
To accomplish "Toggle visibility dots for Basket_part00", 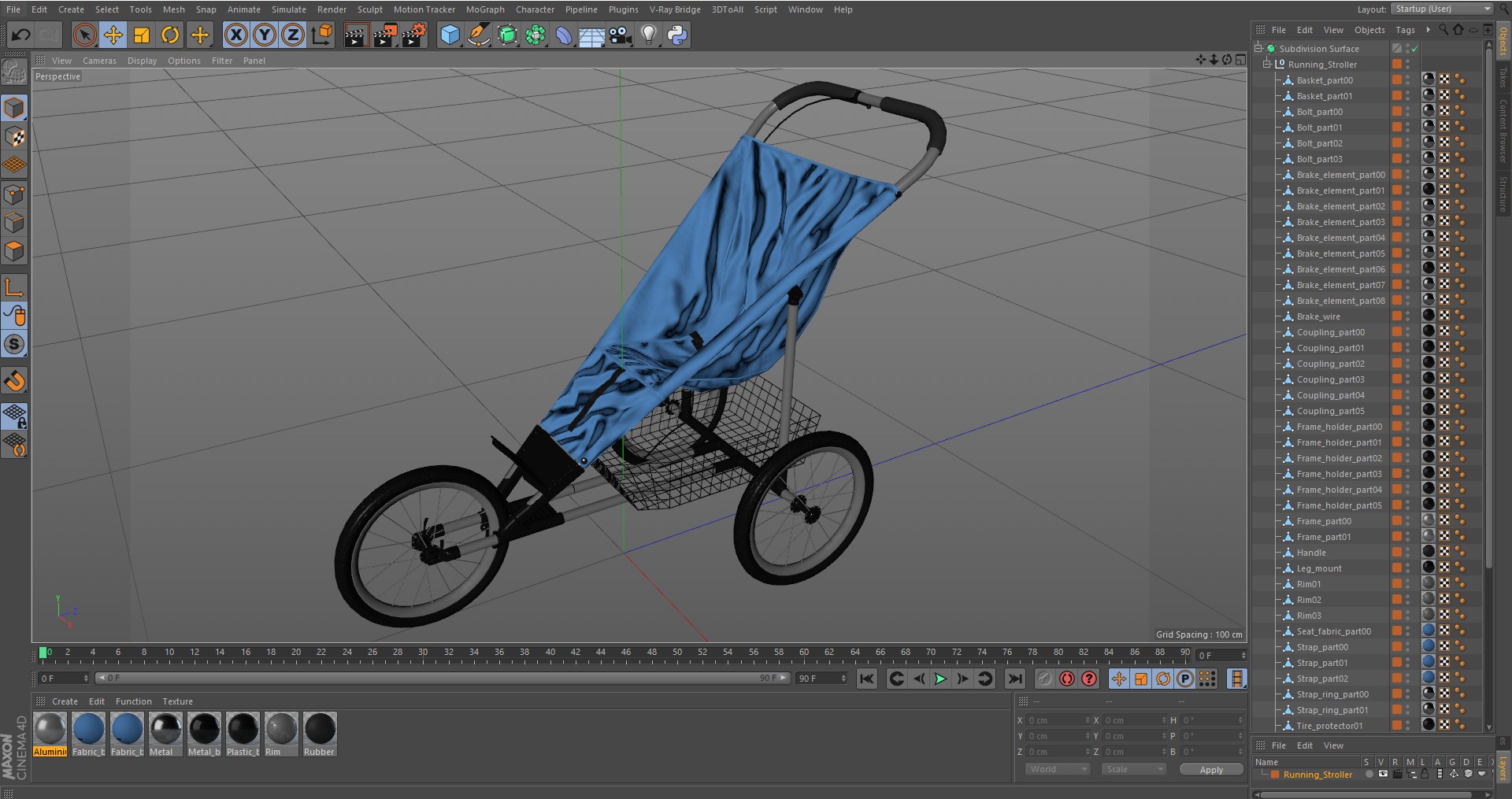I will coord(1408,80).
